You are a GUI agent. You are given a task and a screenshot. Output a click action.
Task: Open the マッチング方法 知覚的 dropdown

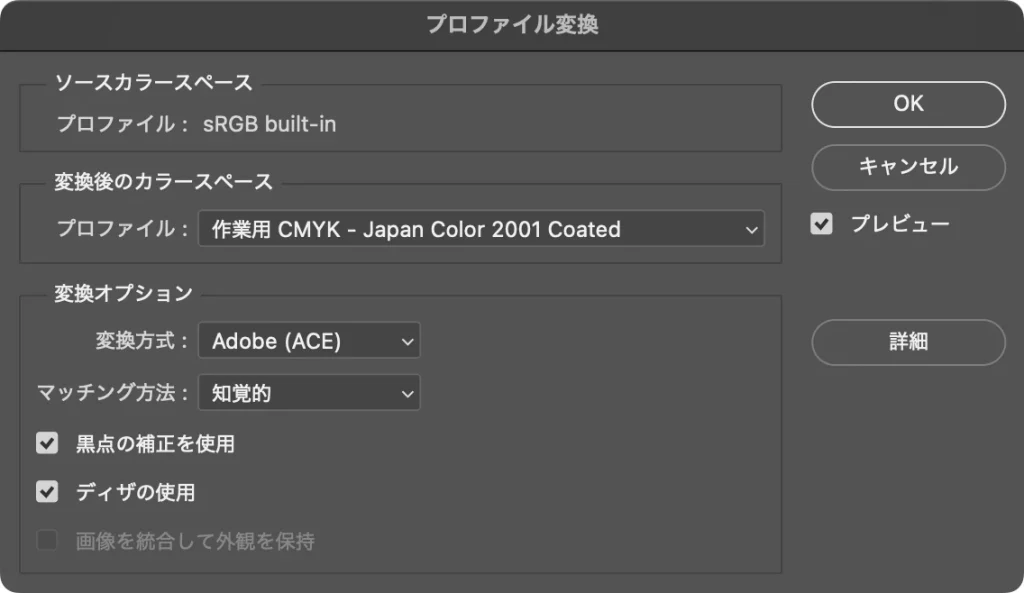point(309,393)
